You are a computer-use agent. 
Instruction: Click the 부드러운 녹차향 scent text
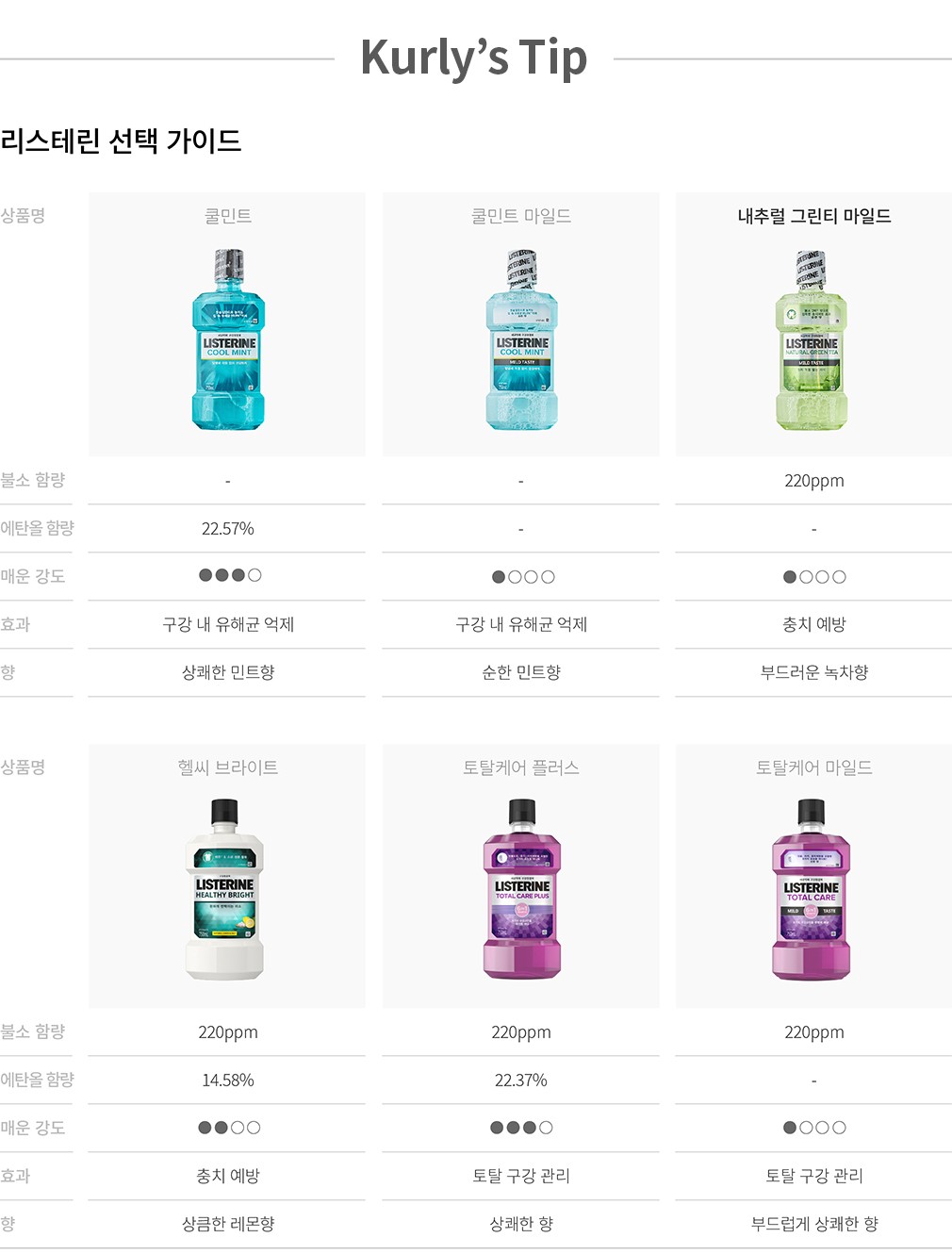point(814,672)
